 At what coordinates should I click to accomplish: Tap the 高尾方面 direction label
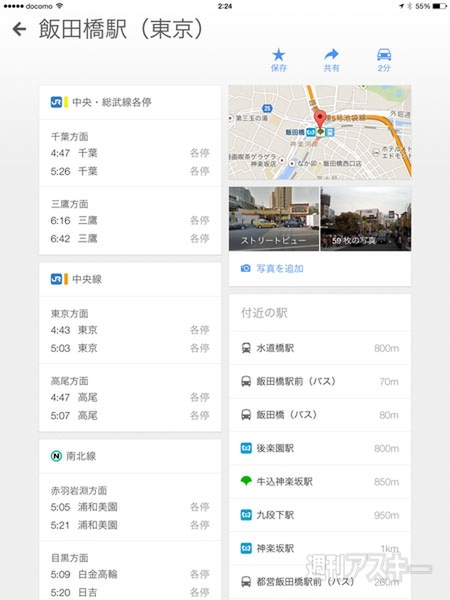[x=70, y=381]
